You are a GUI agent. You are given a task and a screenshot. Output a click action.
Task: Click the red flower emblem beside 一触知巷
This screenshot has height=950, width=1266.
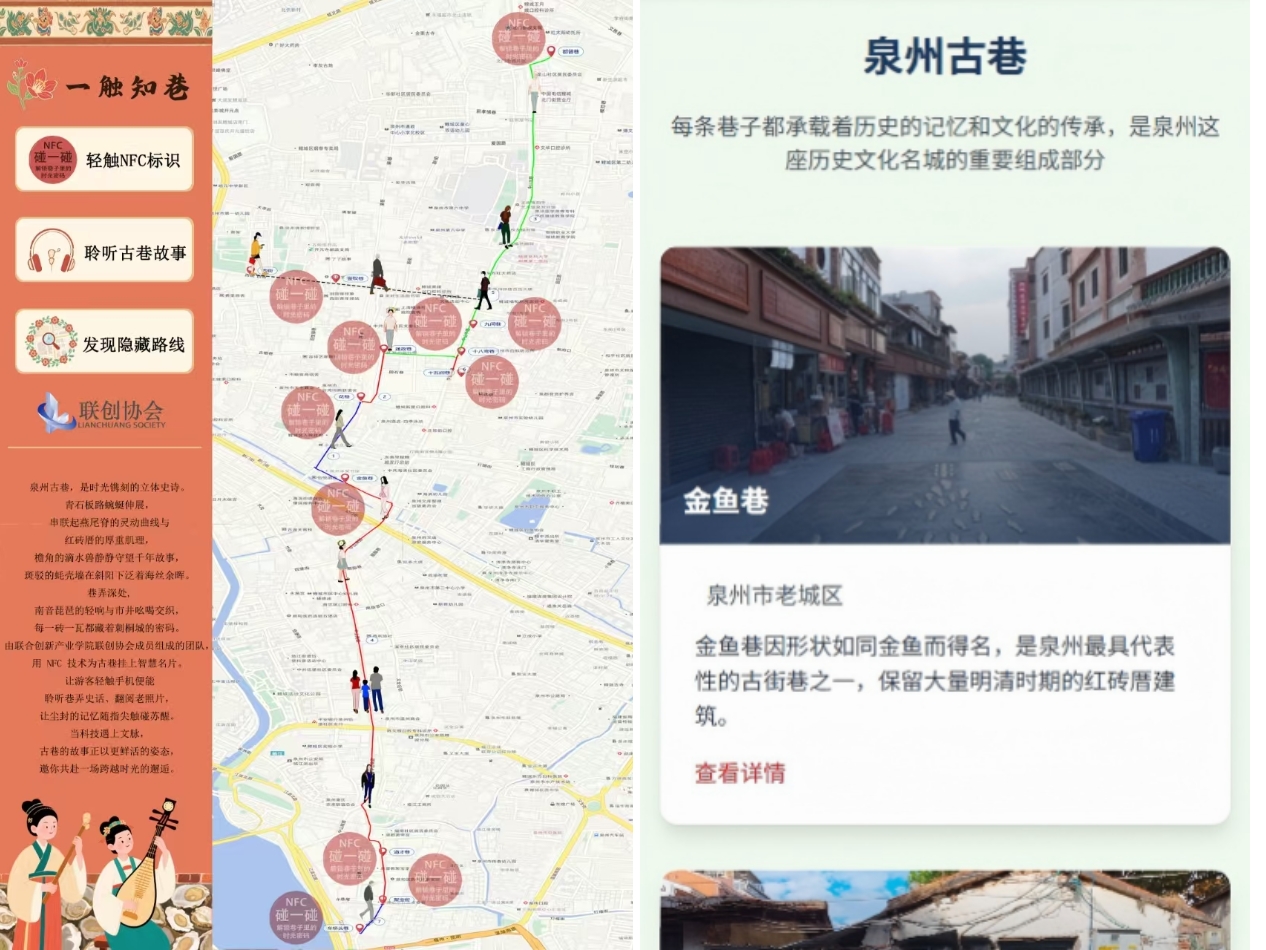point(30,84)
